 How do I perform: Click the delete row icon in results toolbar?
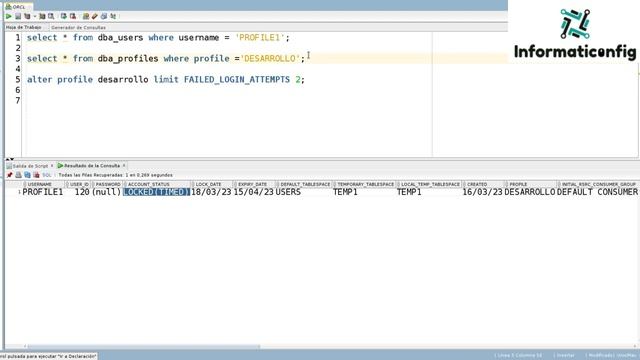36,175
